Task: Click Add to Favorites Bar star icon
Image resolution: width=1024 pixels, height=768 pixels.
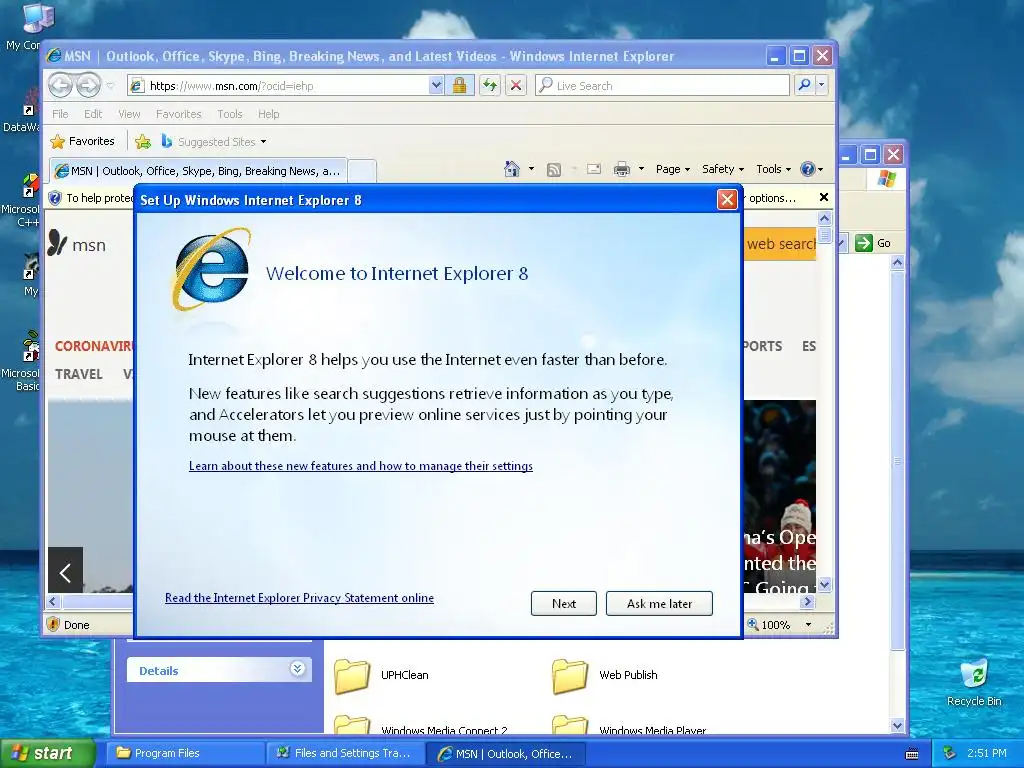Action: point(143,141)
